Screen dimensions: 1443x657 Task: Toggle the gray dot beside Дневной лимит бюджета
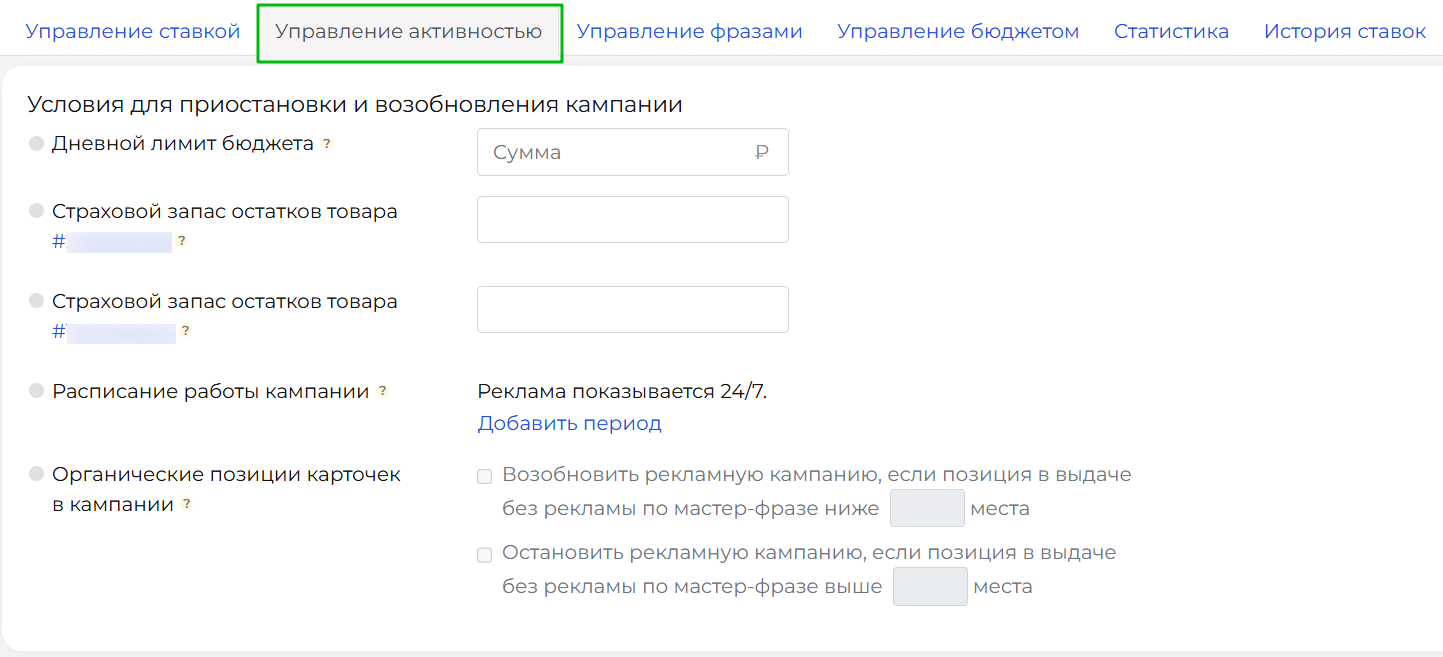(37, 144)
